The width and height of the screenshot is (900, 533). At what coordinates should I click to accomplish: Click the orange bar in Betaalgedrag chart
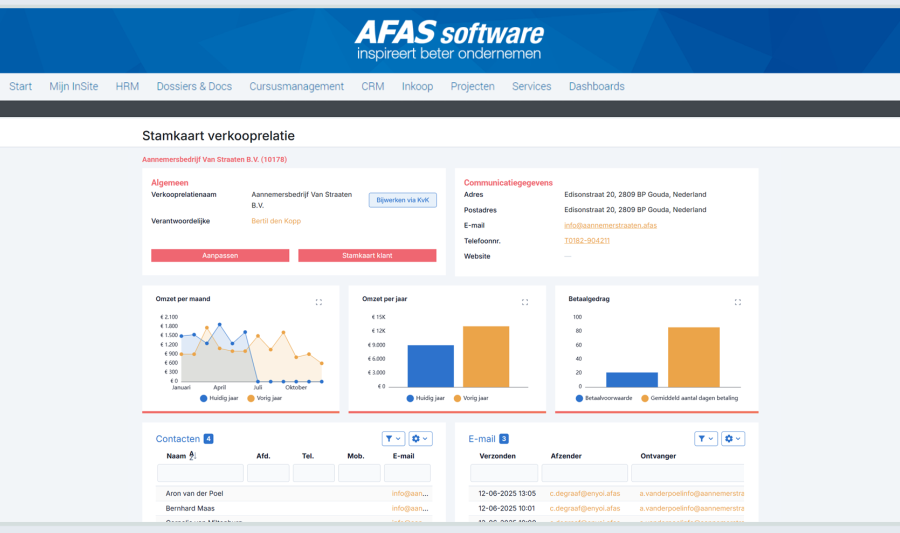pos(693,357)
